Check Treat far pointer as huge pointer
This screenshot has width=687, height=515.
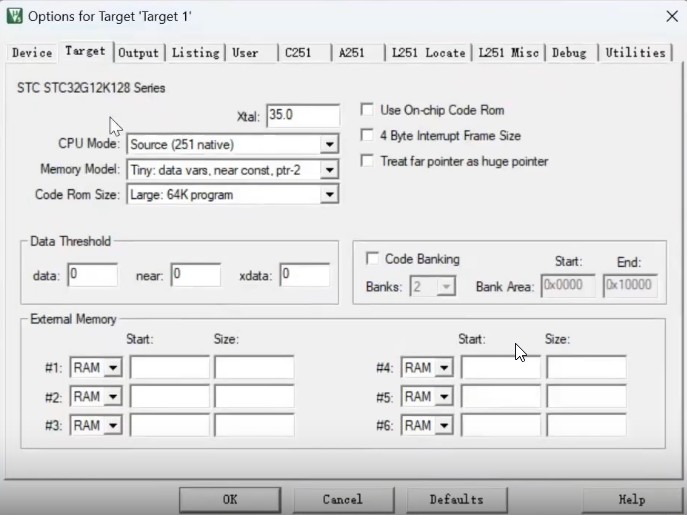tap(368, 161)
